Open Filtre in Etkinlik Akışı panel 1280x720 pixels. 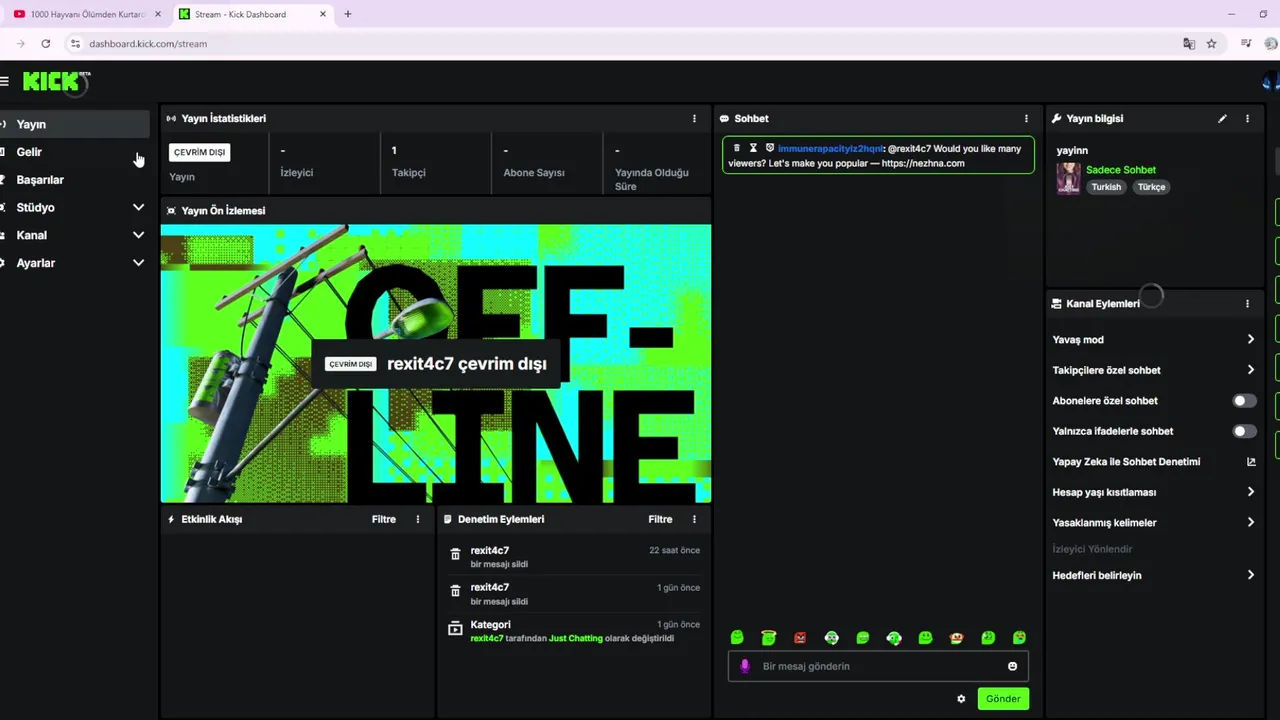[384, 519]
